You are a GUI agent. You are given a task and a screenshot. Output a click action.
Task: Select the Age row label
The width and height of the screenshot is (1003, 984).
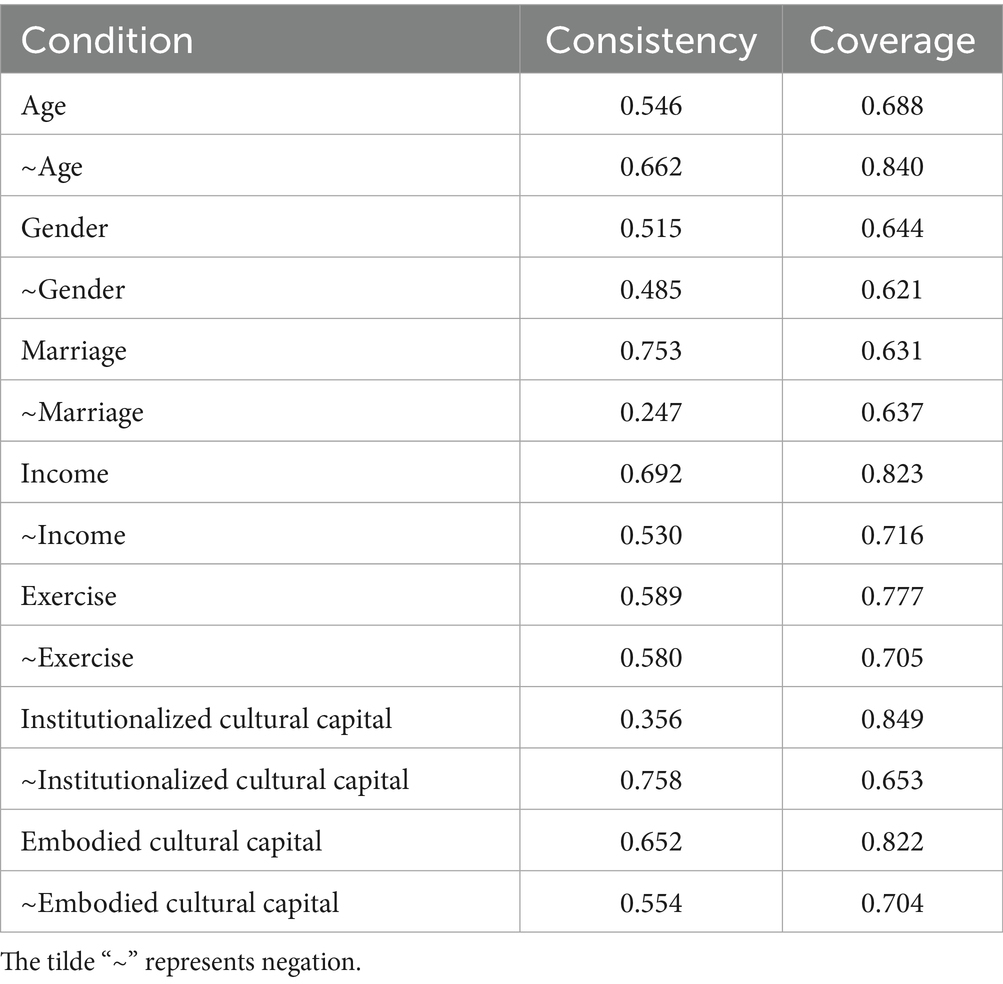(43, 105)
